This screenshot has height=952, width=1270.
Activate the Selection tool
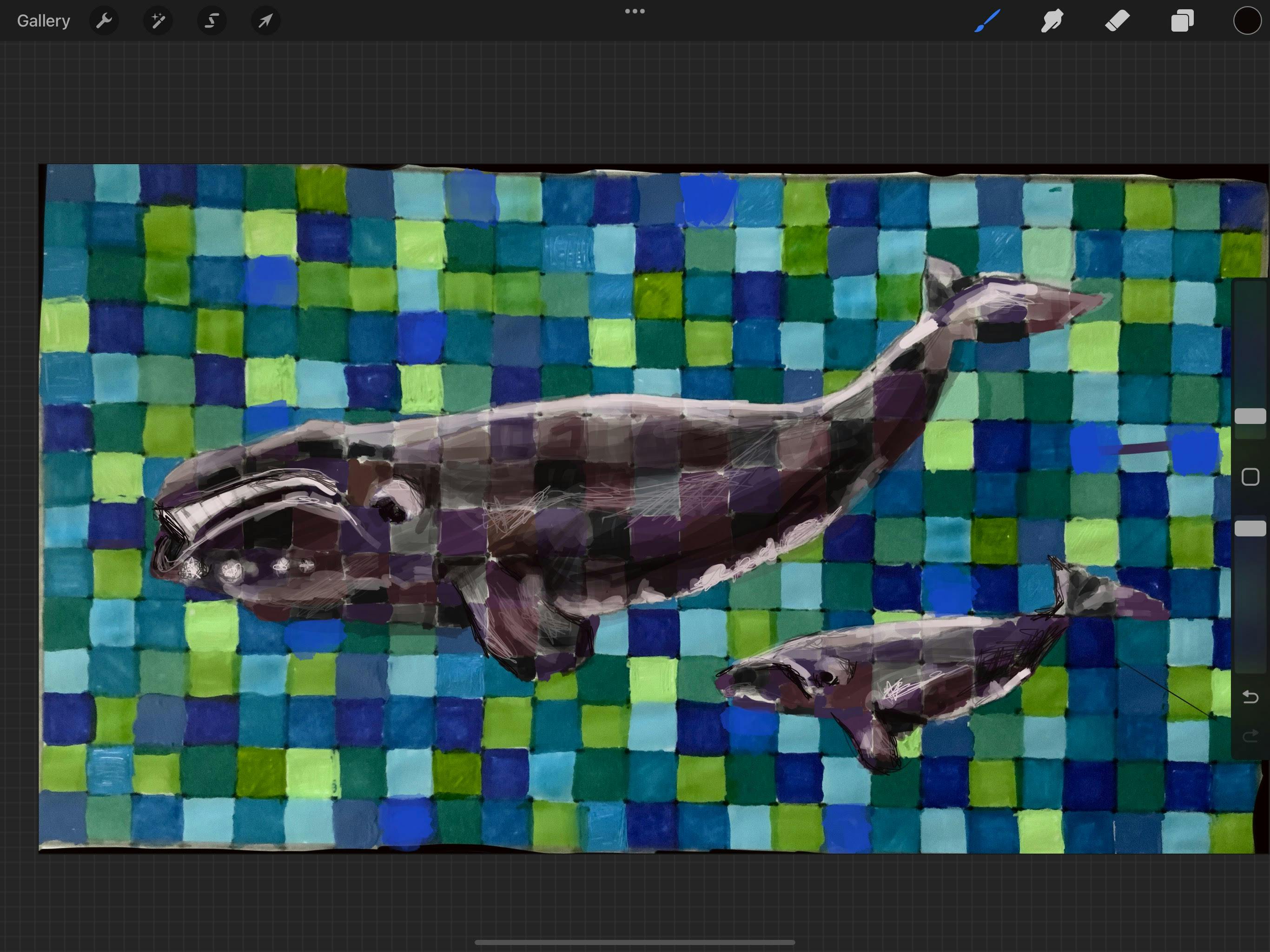[x=212, y=21]
